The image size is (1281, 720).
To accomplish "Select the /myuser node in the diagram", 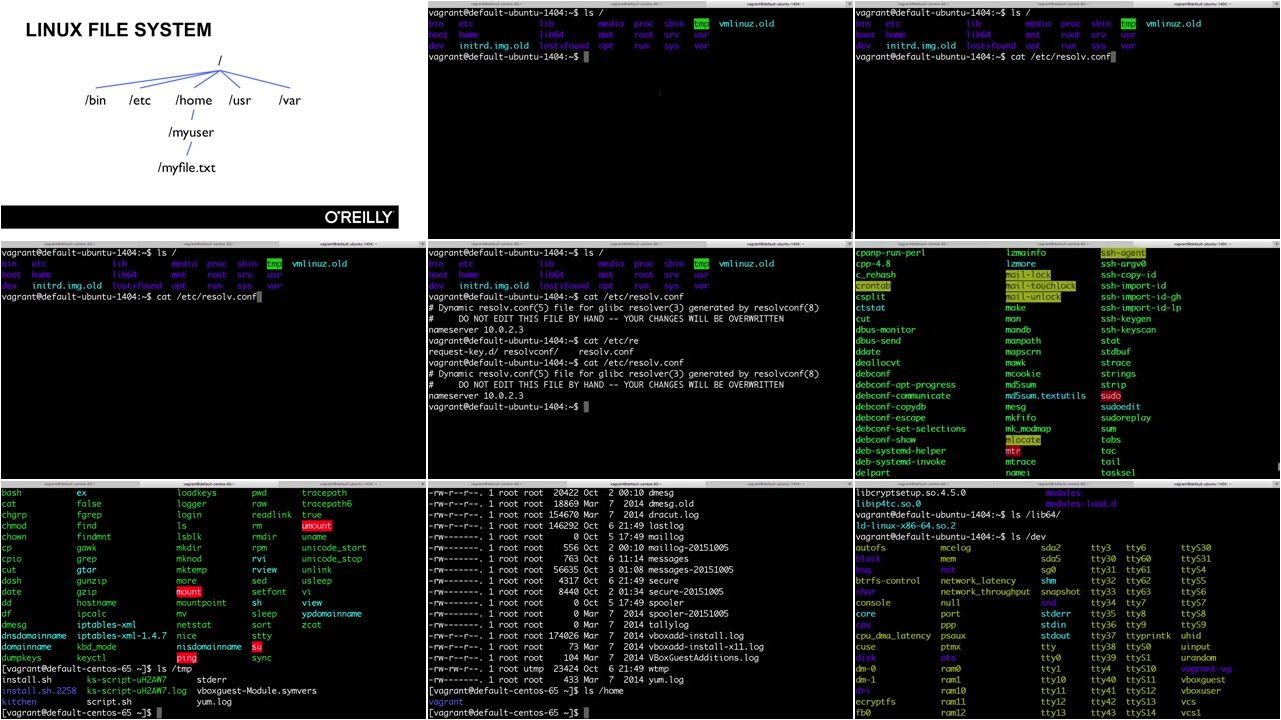I will (191, 133).
